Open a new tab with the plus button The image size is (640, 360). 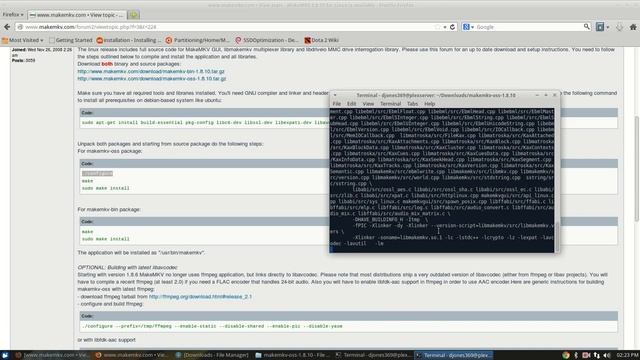[133, 15]
